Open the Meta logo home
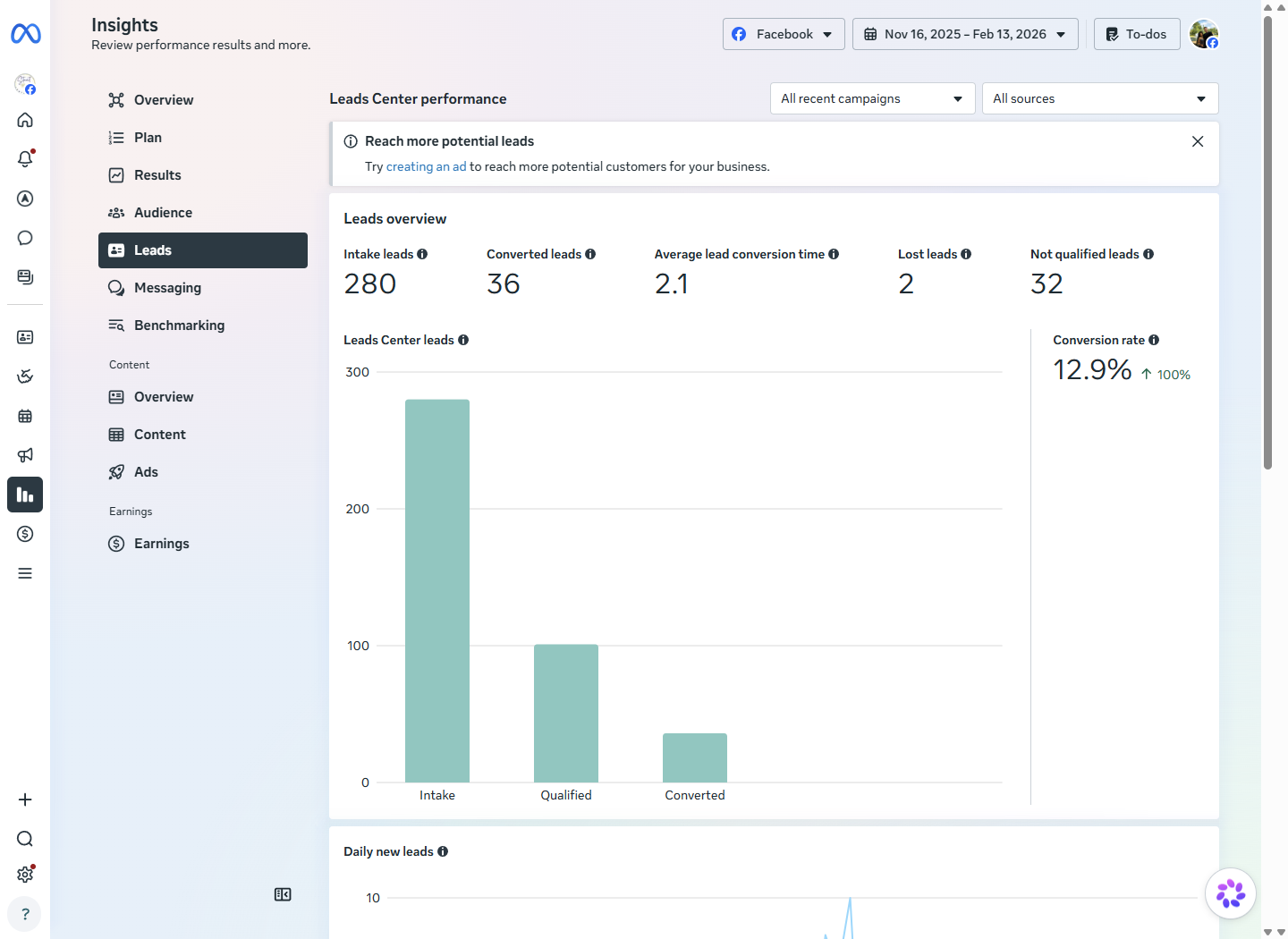1288x939 pixels. click(x=25, y=34)
